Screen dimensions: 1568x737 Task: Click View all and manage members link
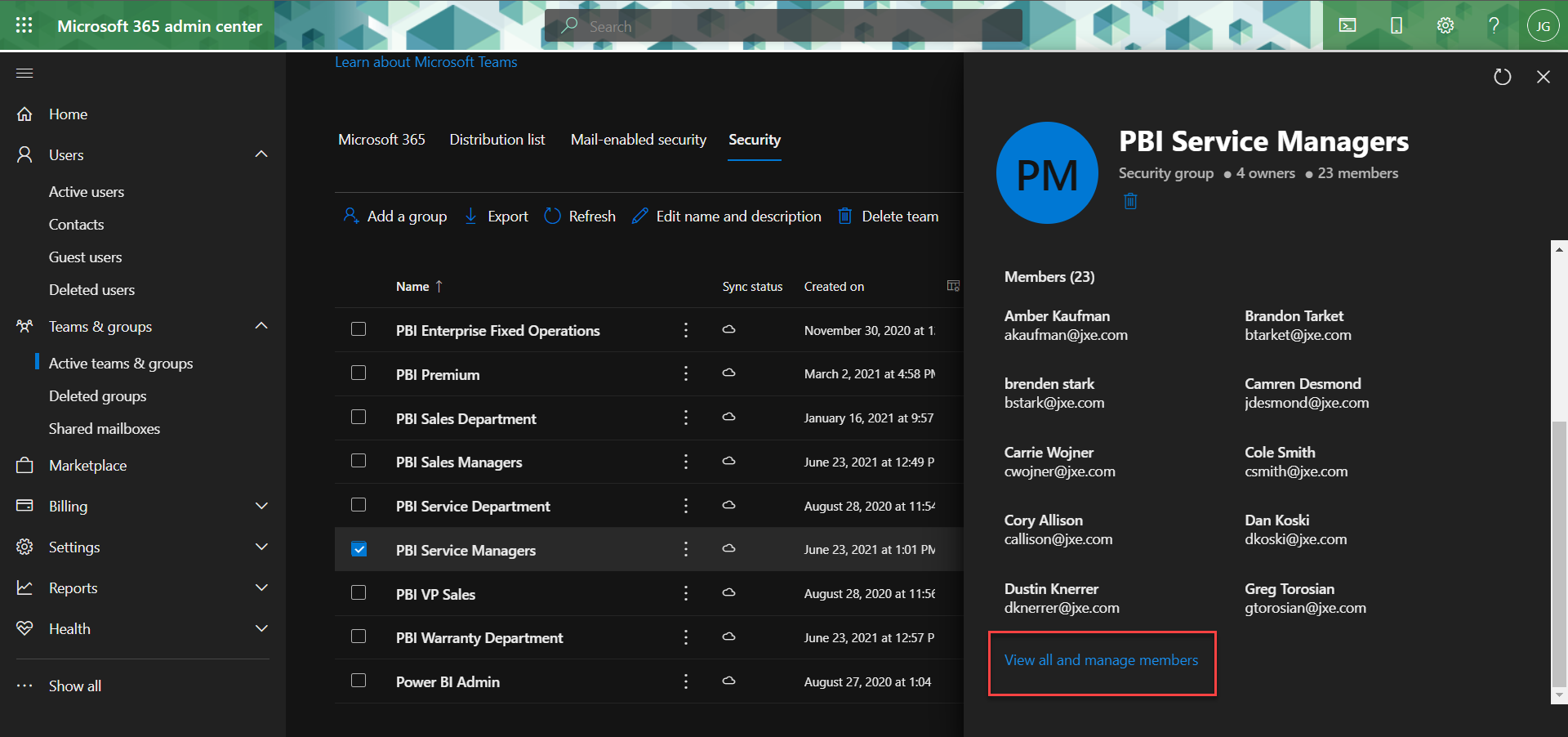click(1101, 660)
